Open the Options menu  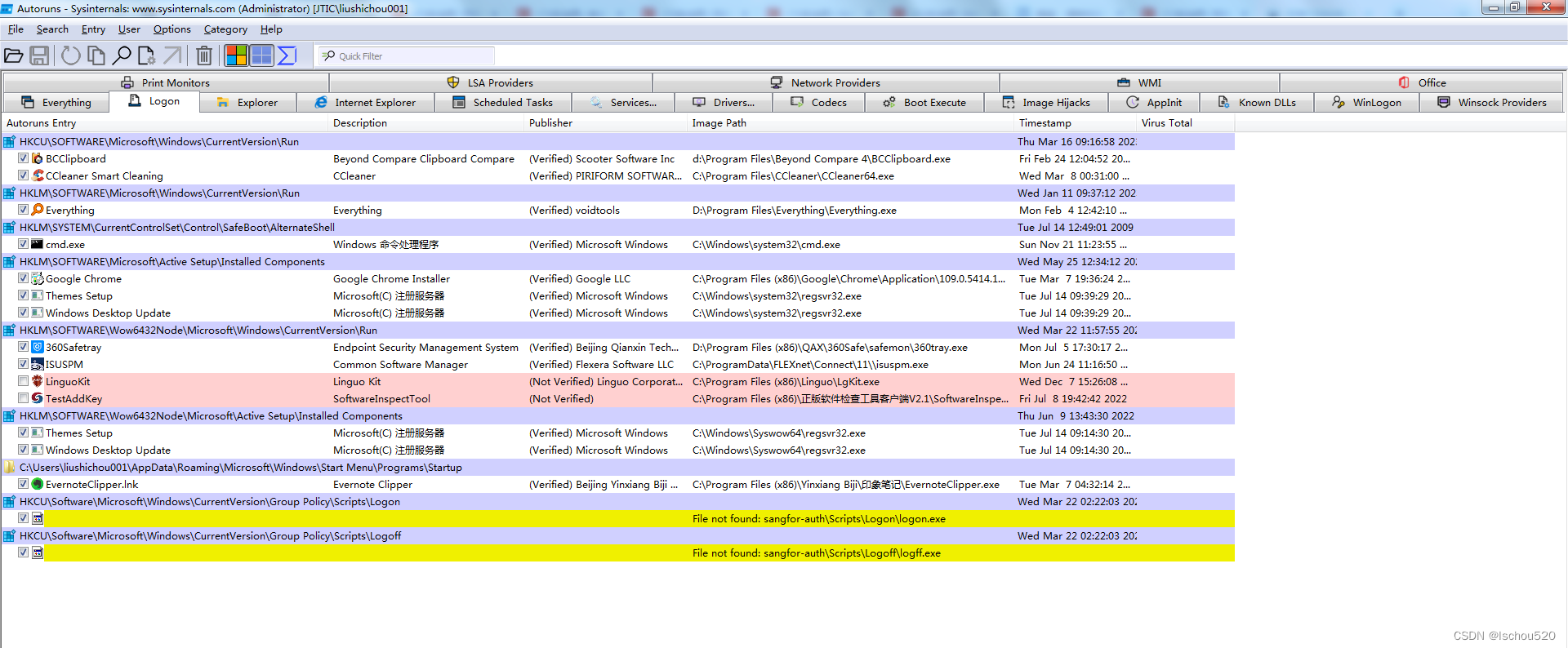[x=171, y=29]
